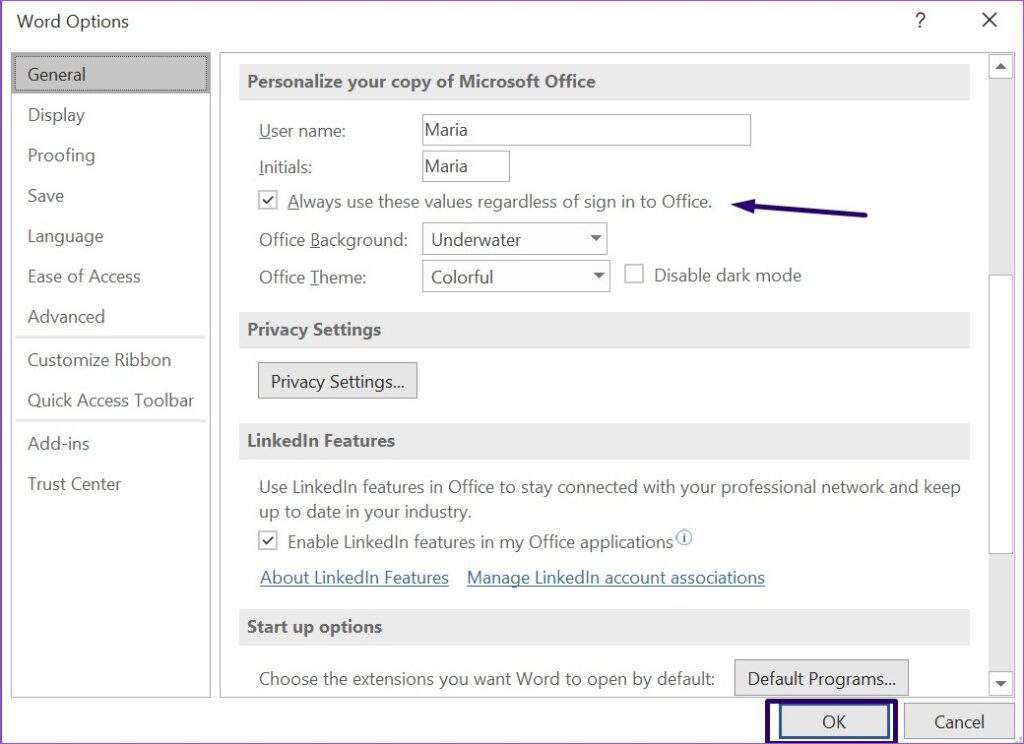Switch to the Display settings page
The height and width of the screenshot is (744, 1024).
[x=55, y=114]
